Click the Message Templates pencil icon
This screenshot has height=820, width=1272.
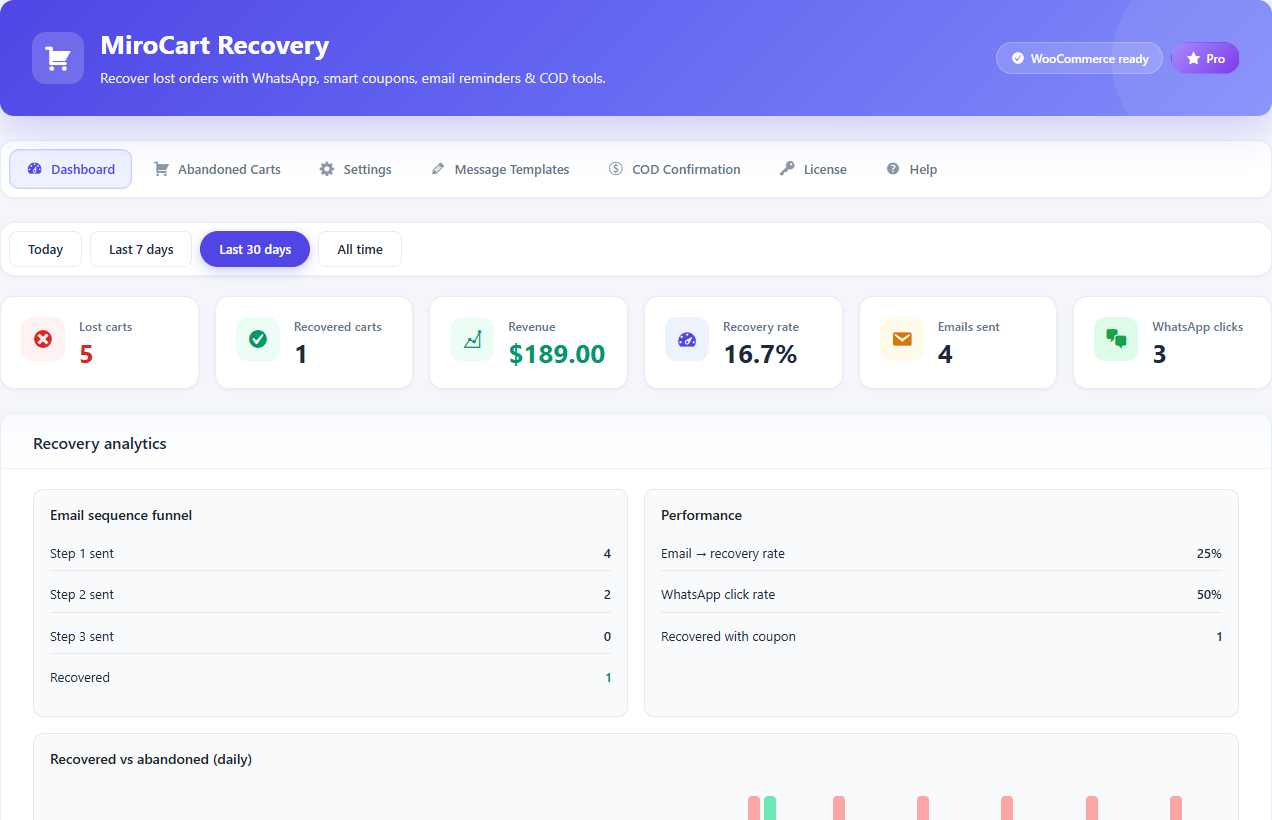438,169
